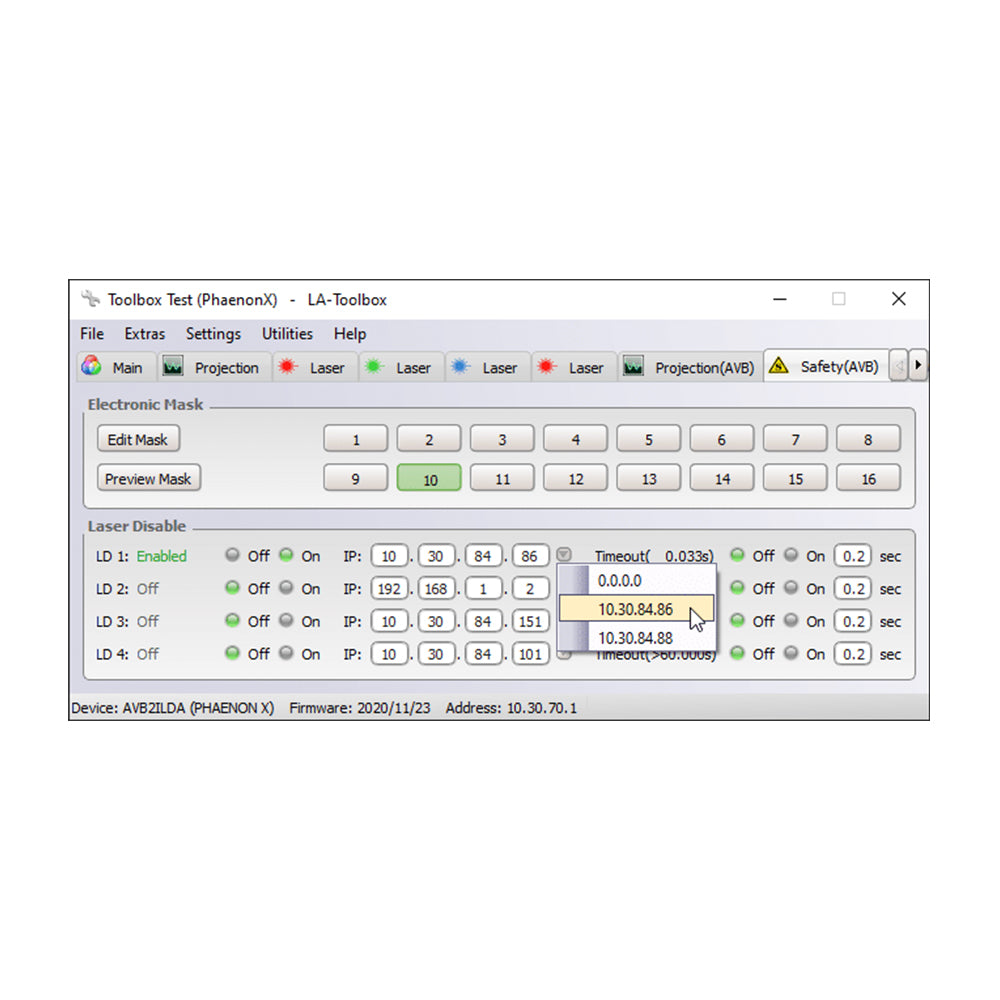The width and height of the screenshot is (1000, 1000).
Task: Choose 10.30.84.86 from the IP dropdown list
Action: pyautogui.click(x=636, y=609)
